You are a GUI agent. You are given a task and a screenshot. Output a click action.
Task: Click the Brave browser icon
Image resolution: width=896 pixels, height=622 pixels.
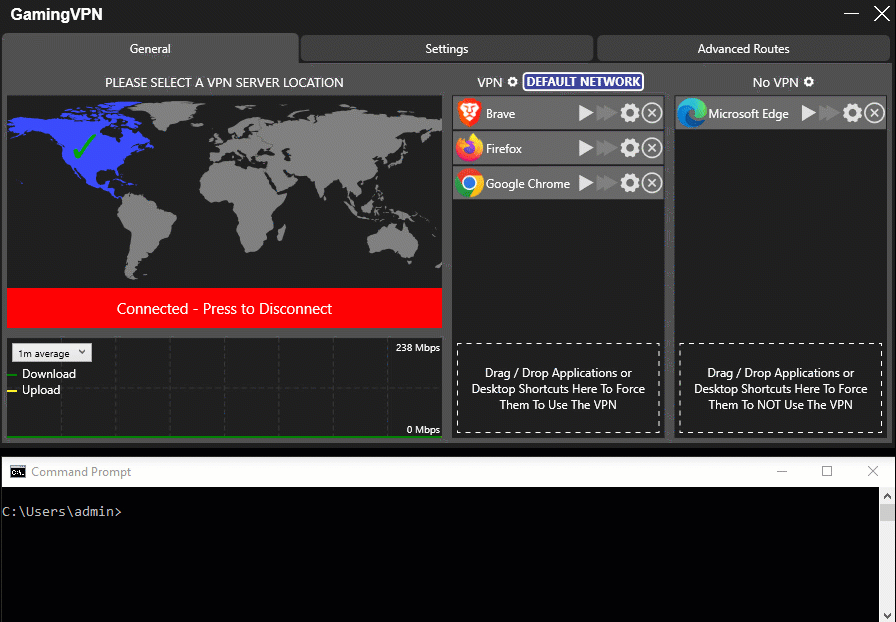click(x=469, y=114)
